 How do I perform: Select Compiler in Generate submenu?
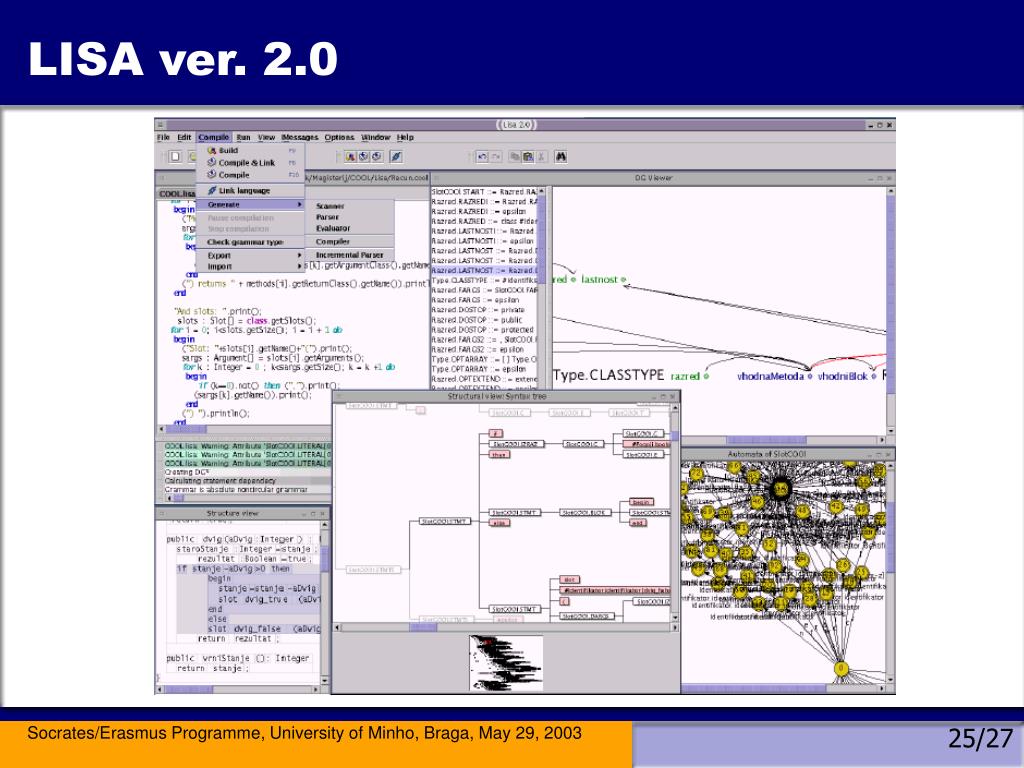350,242
